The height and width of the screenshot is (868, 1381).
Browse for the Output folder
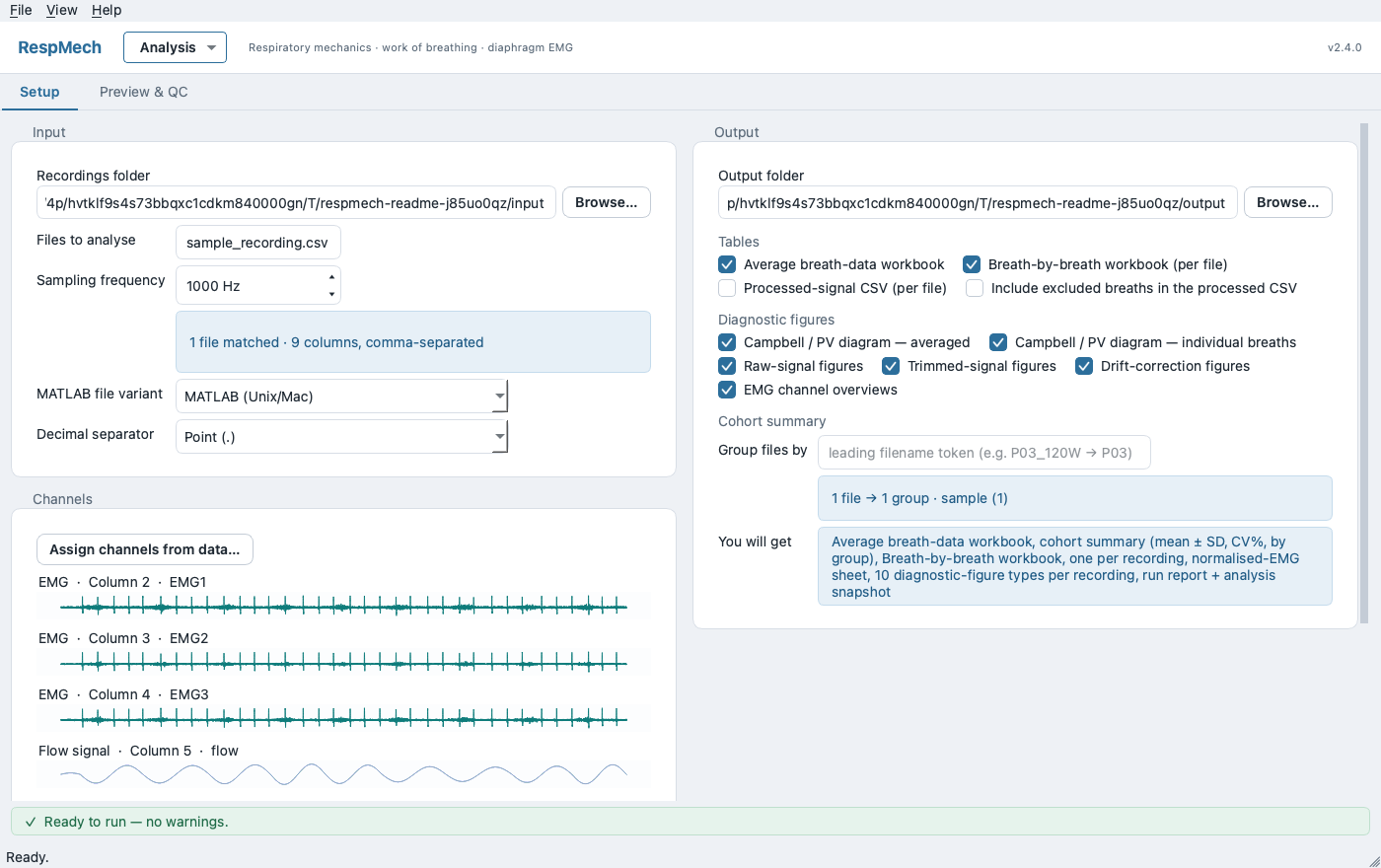(x=1288, y=202)
